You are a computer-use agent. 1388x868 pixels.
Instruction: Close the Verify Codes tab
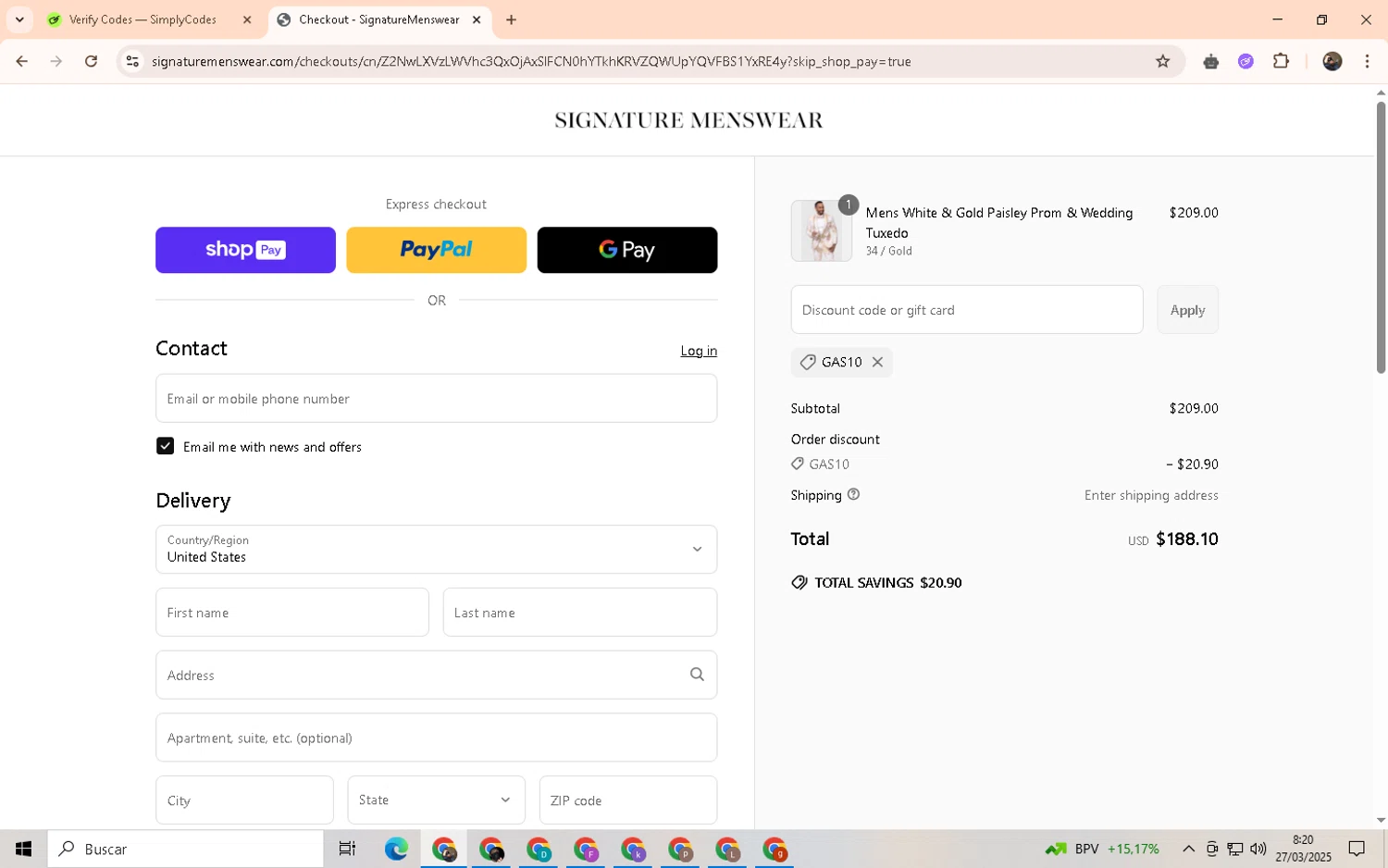click(x=247, y=19)
